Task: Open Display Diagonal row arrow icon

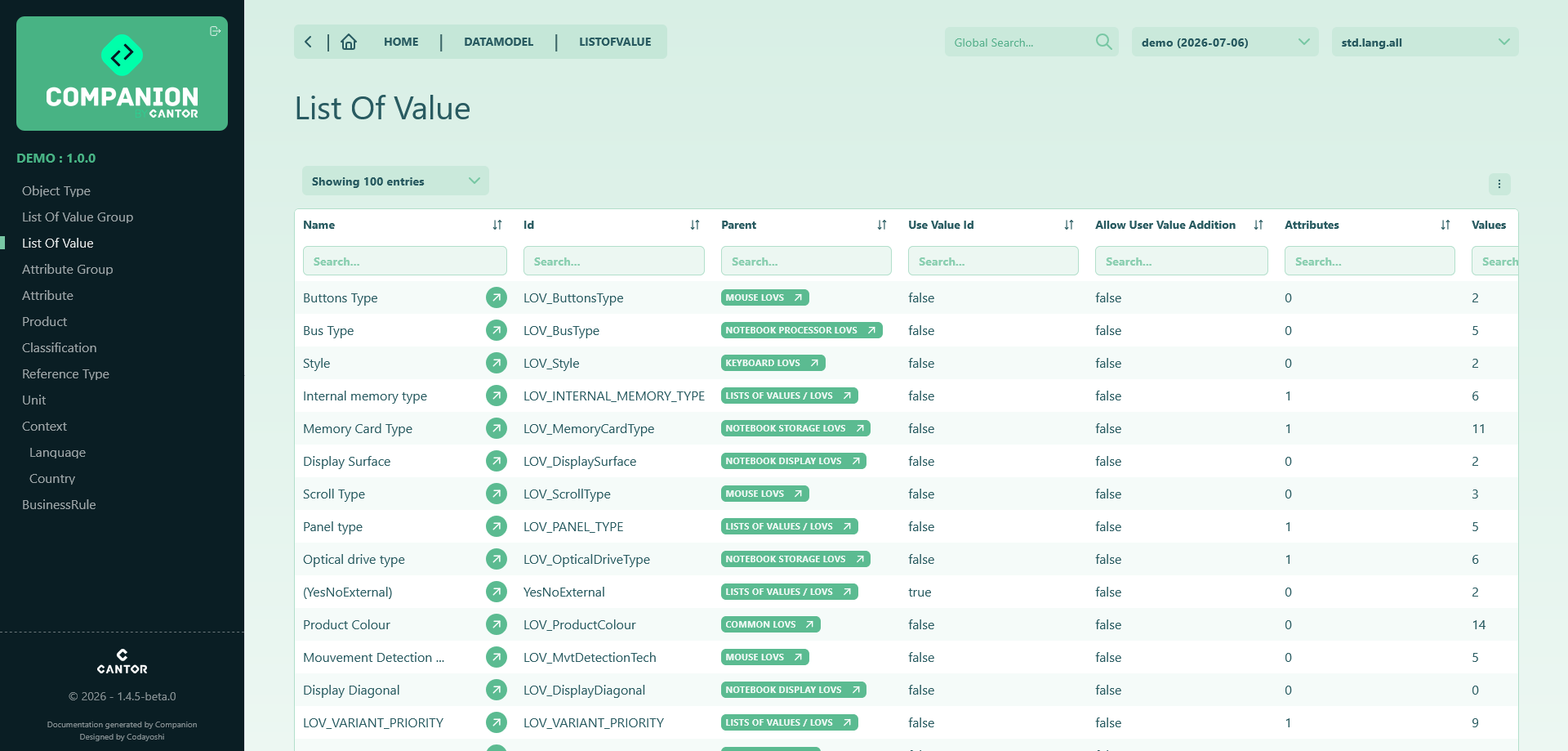Action: point(497,690)
